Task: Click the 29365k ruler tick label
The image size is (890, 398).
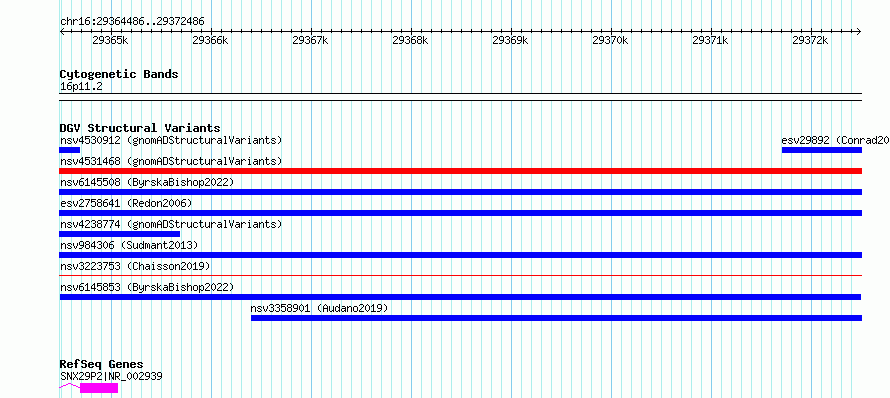Action: (110, 40)
